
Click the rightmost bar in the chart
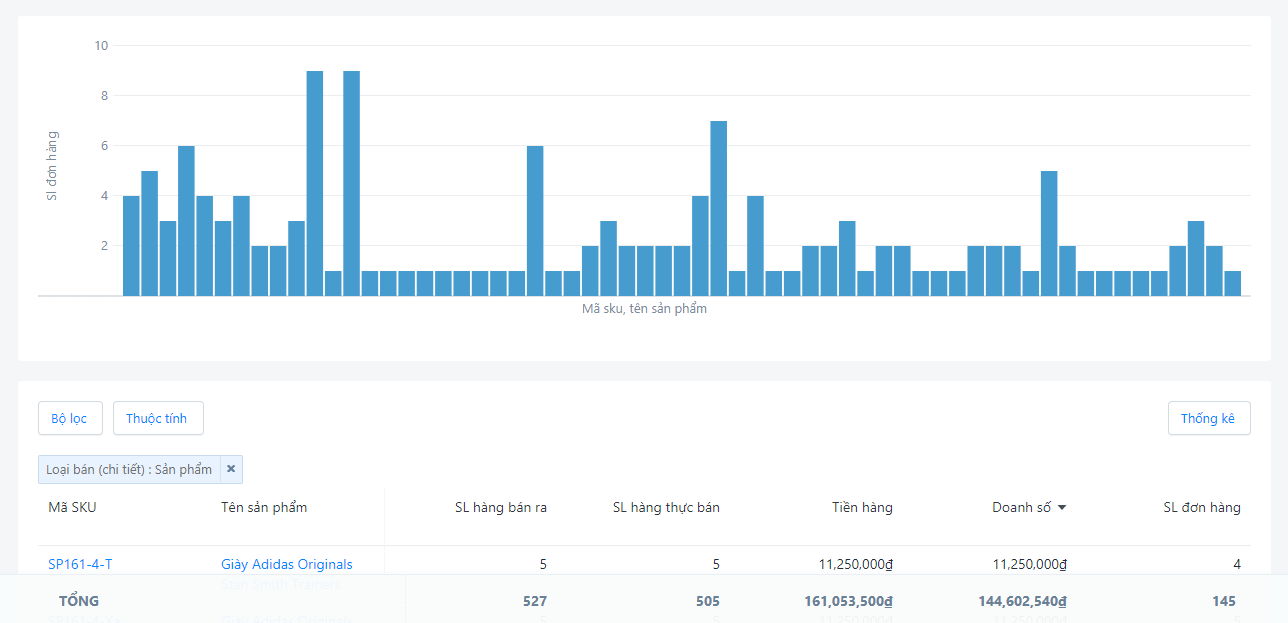click(1232, 283)
